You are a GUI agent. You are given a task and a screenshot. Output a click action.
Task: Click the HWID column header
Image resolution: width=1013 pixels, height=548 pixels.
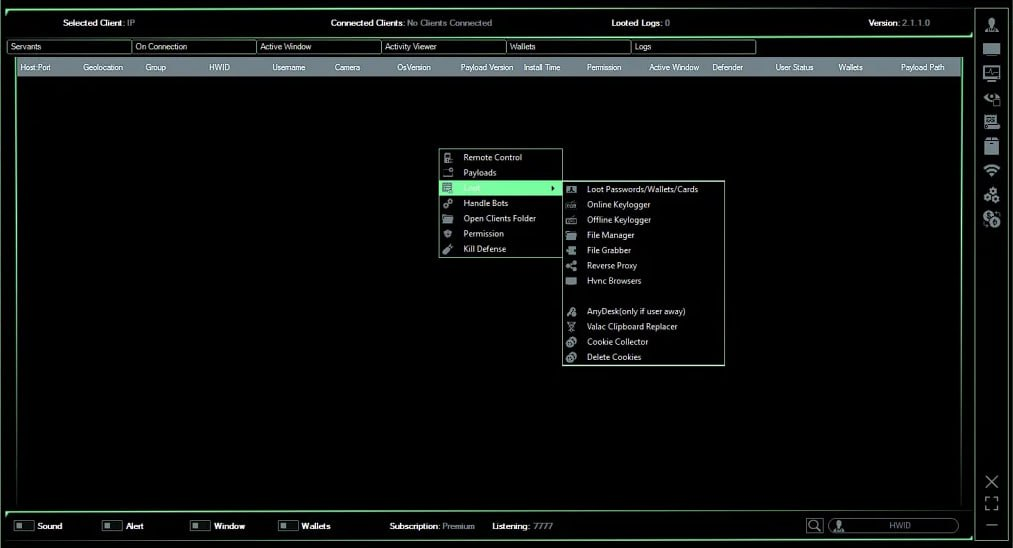coord(219,67)
